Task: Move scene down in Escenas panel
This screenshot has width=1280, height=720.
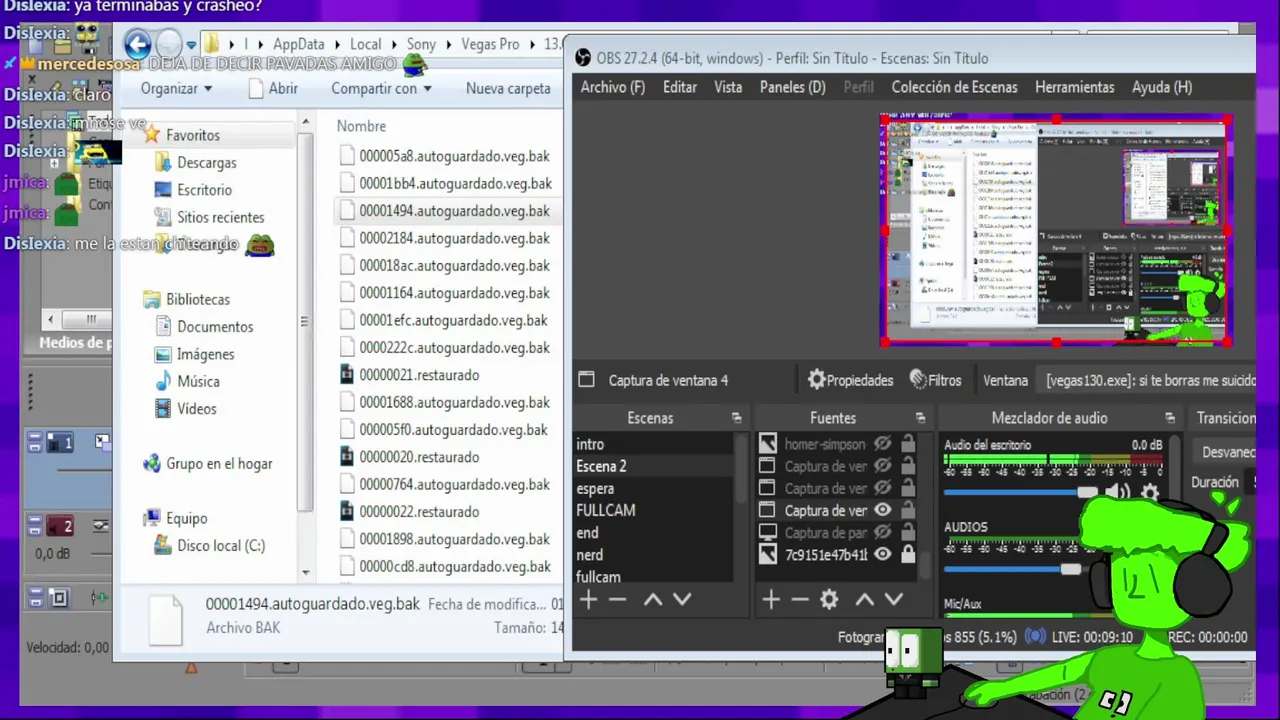Action: click(x=682, y=600)
